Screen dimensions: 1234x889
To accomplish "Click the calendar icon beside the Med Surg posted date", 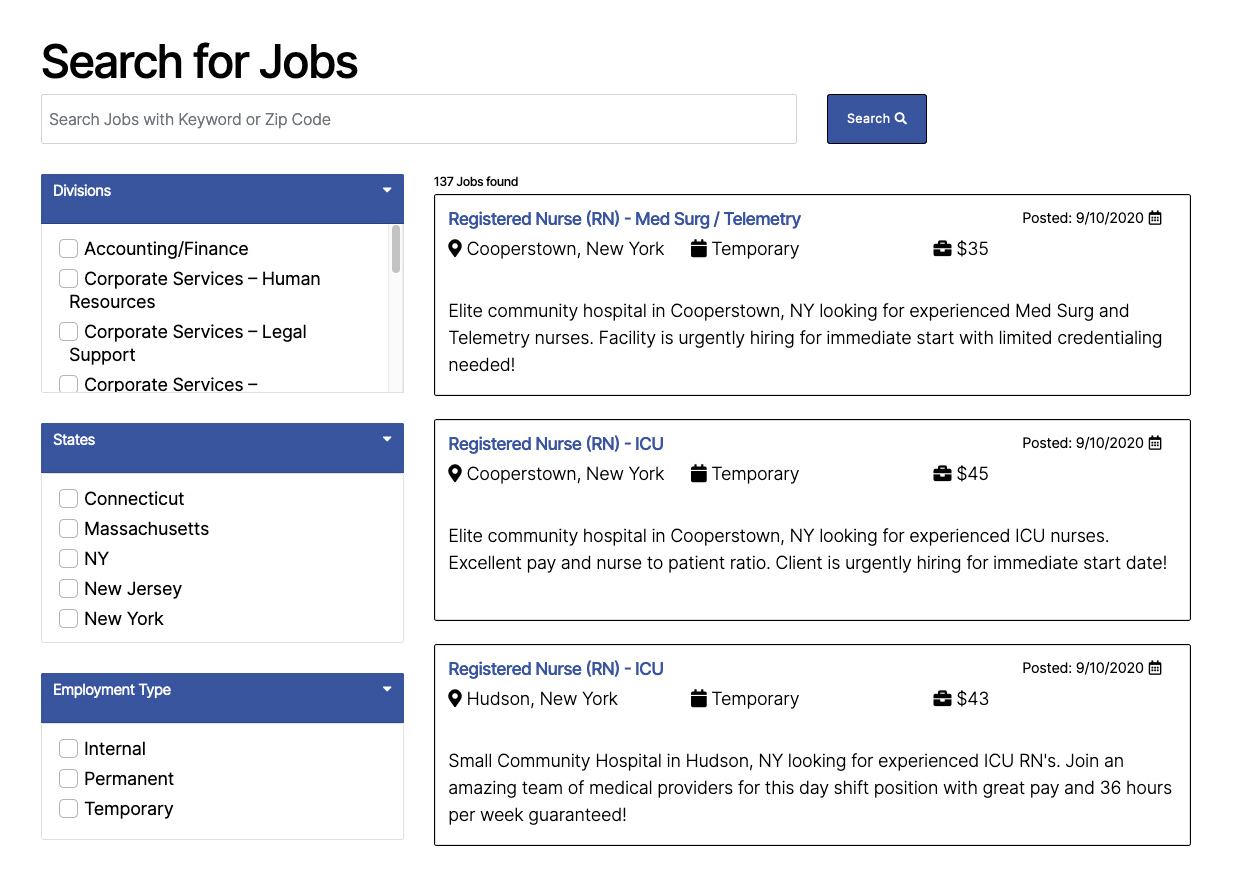I will (1155, 217).
